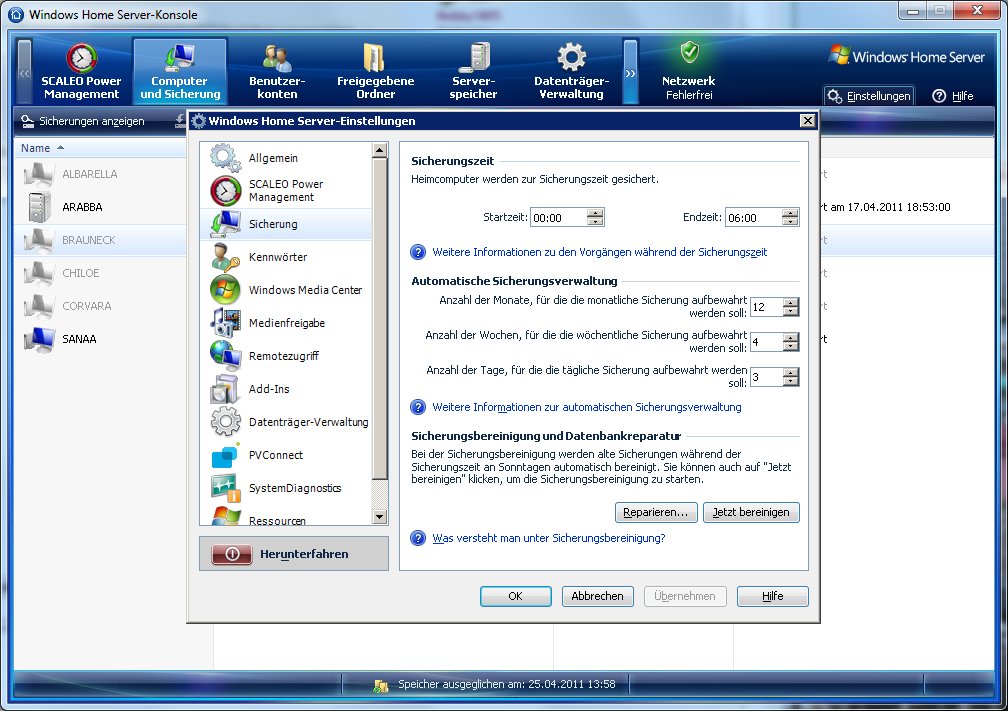Viewport: 1008px width, 711px height.
Task: Open Einstellungen in the console header
Action: (x=869, y=96)
